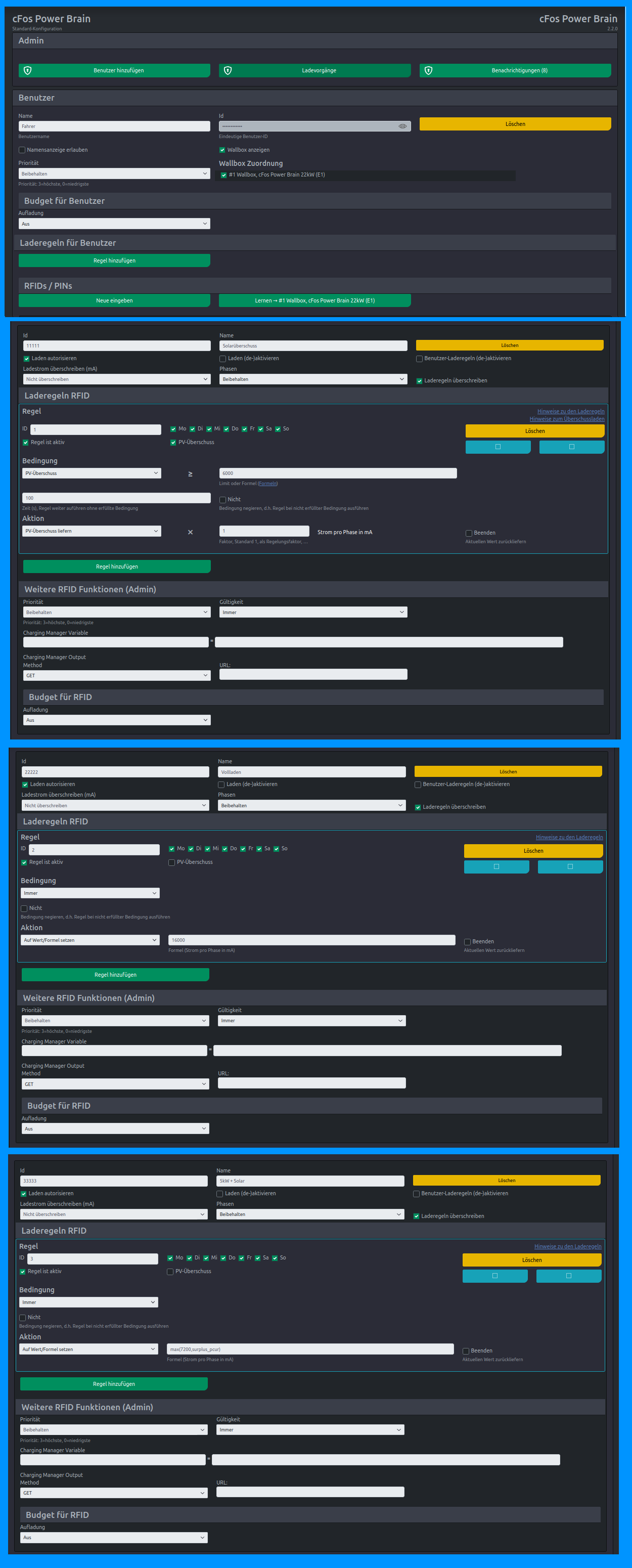Click Regel hinzufügen under Laderegeln für Benutzer
The height and width of the screenshot is (1568, 632).
tap(114, 260)
